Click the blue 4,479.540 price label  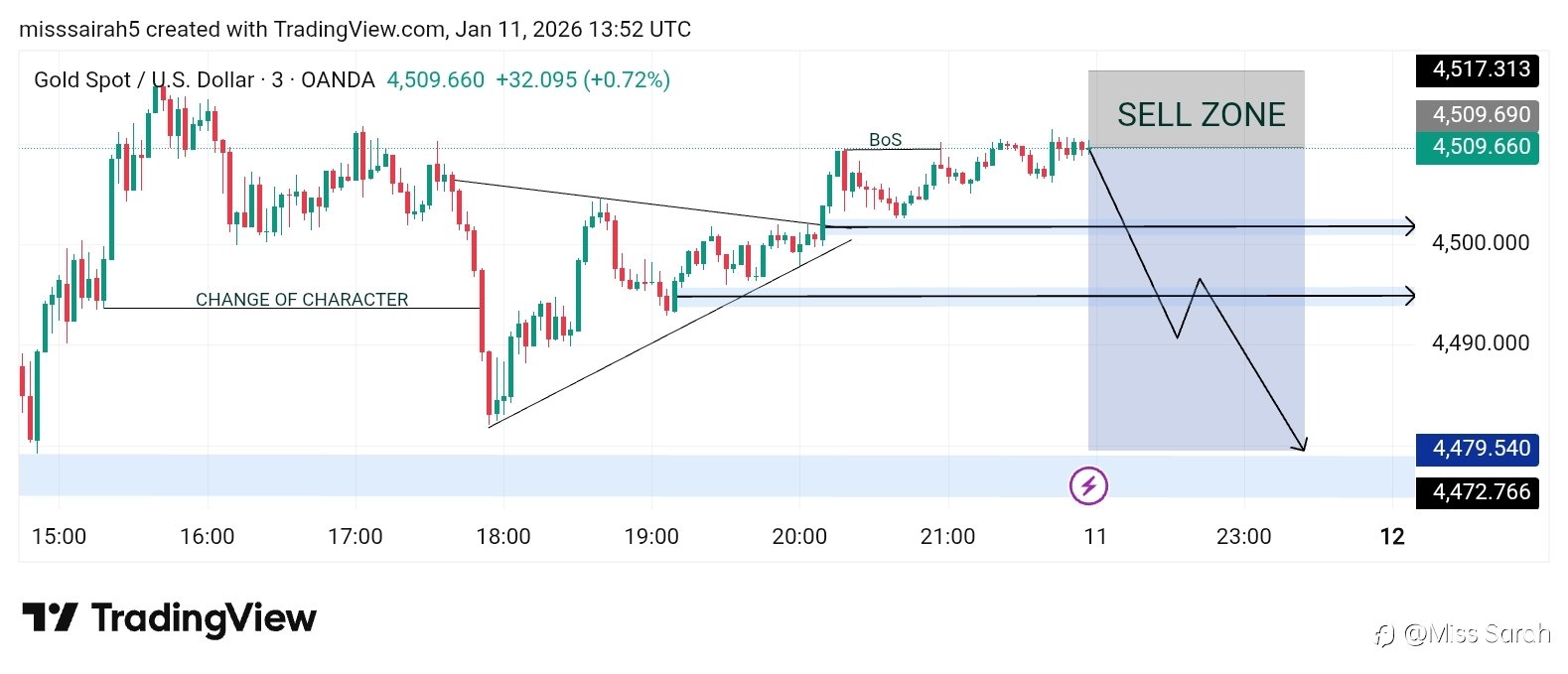click(x=1477, y=449)
